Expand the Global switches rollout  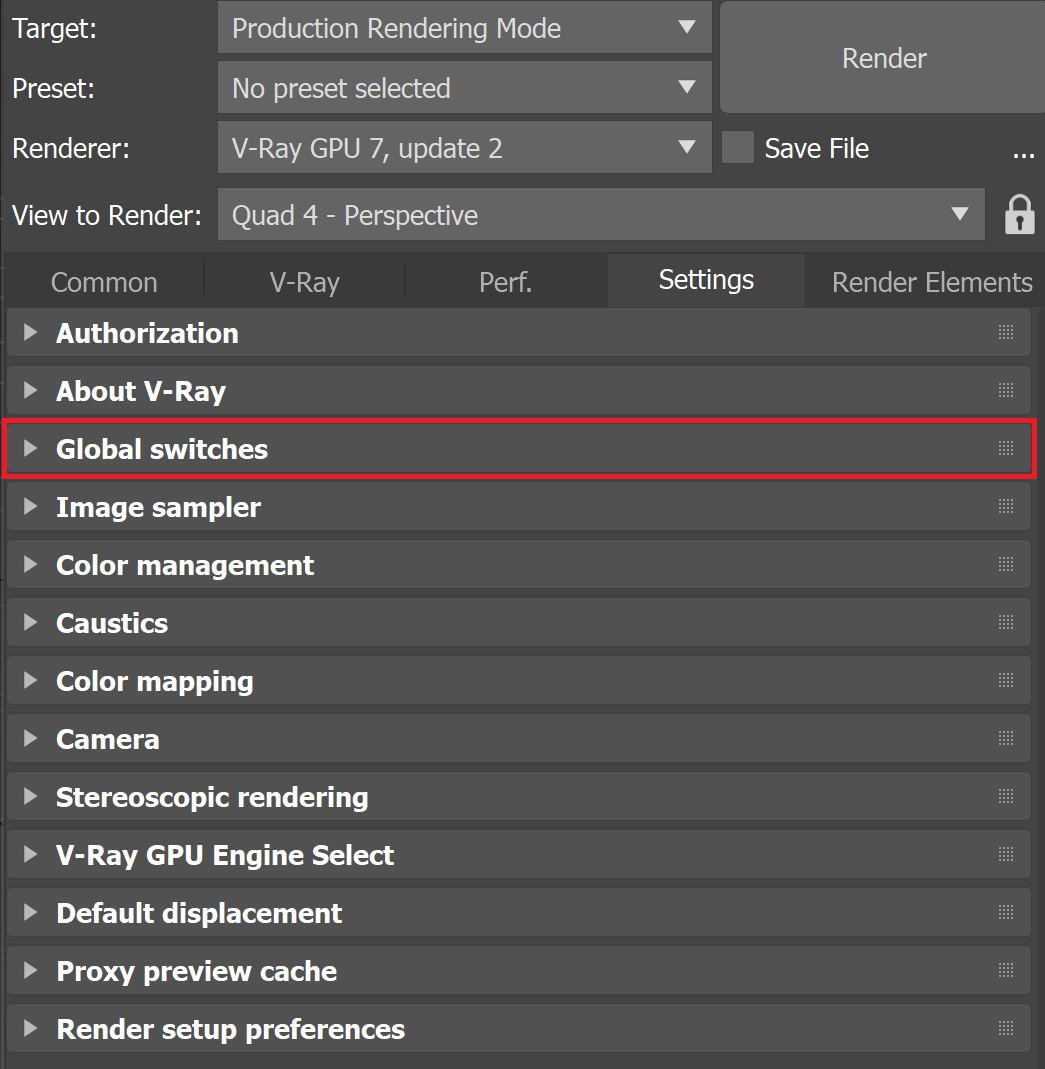pyautogui.click(x=519, y=449)
